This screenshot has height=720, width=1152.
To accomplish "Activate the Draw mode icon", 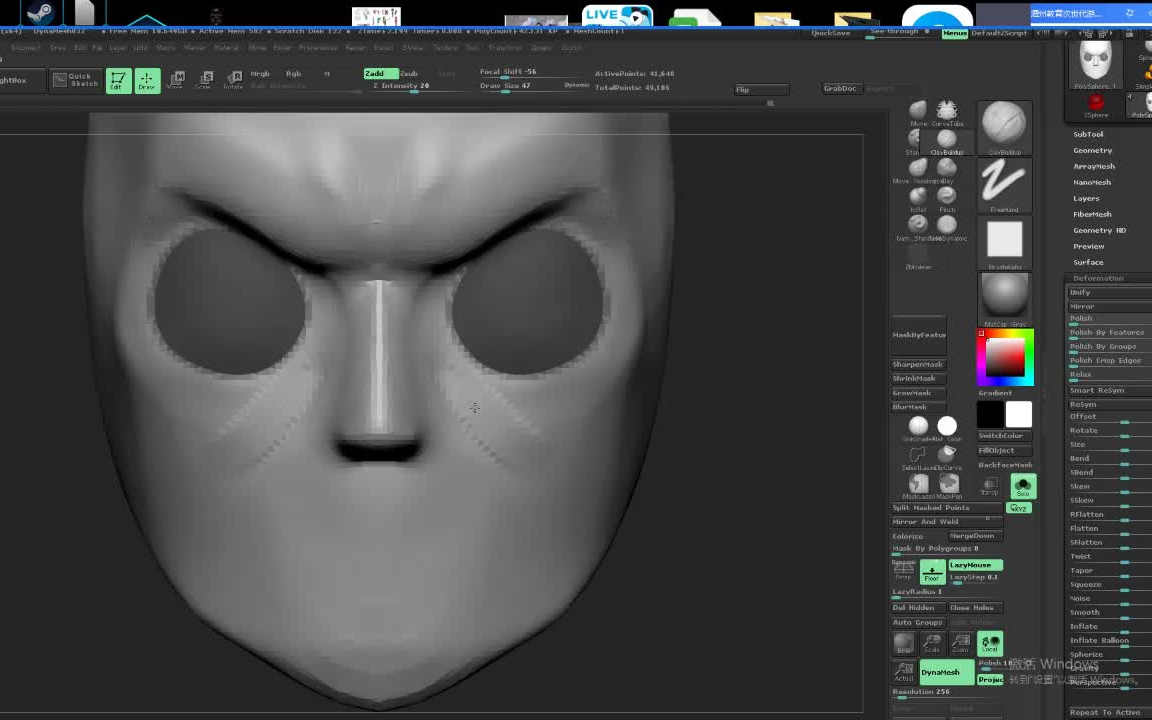I will pyautogui.click(x=147, y=81).
